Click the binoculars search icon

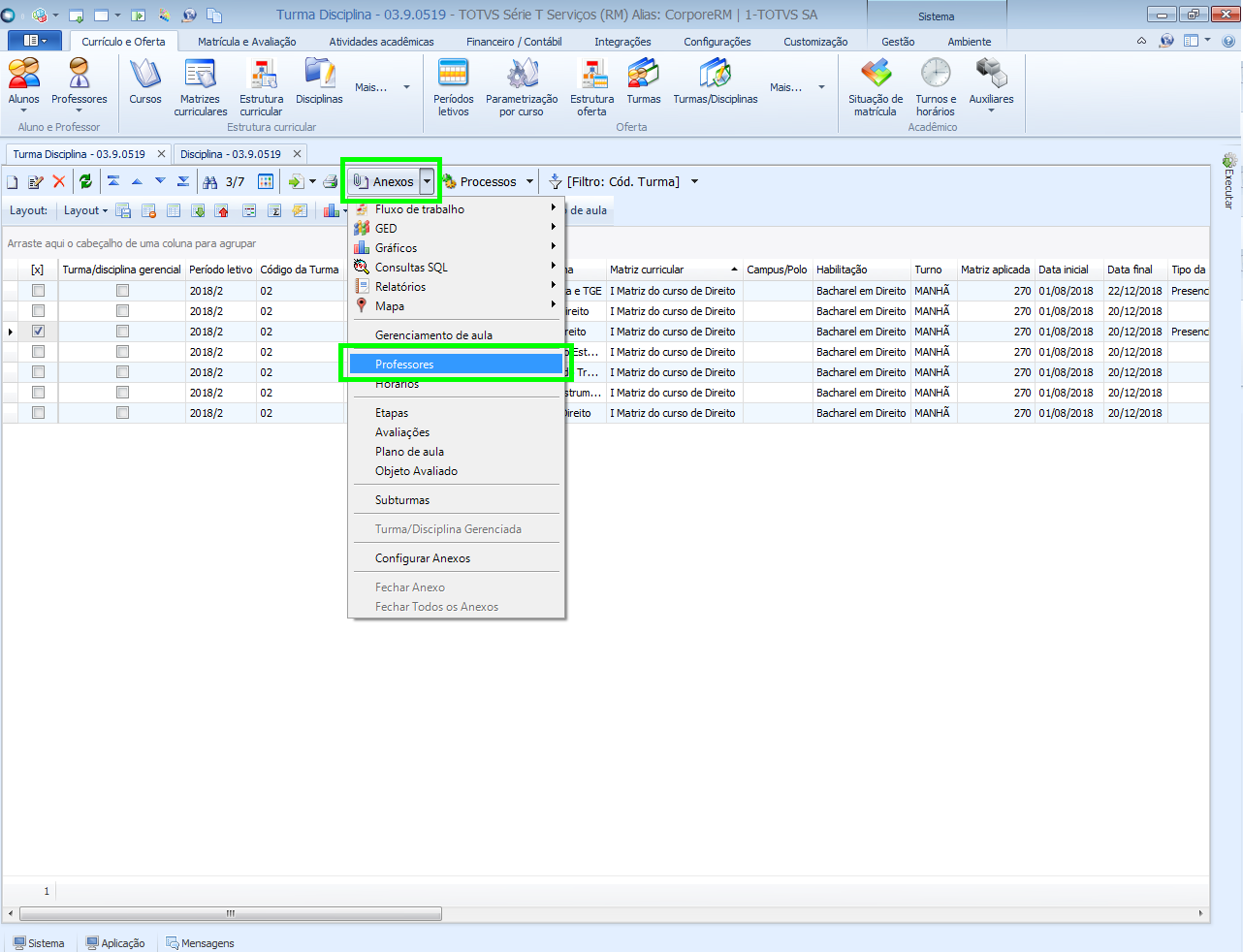pyautogui.click(x=210, y=181)
